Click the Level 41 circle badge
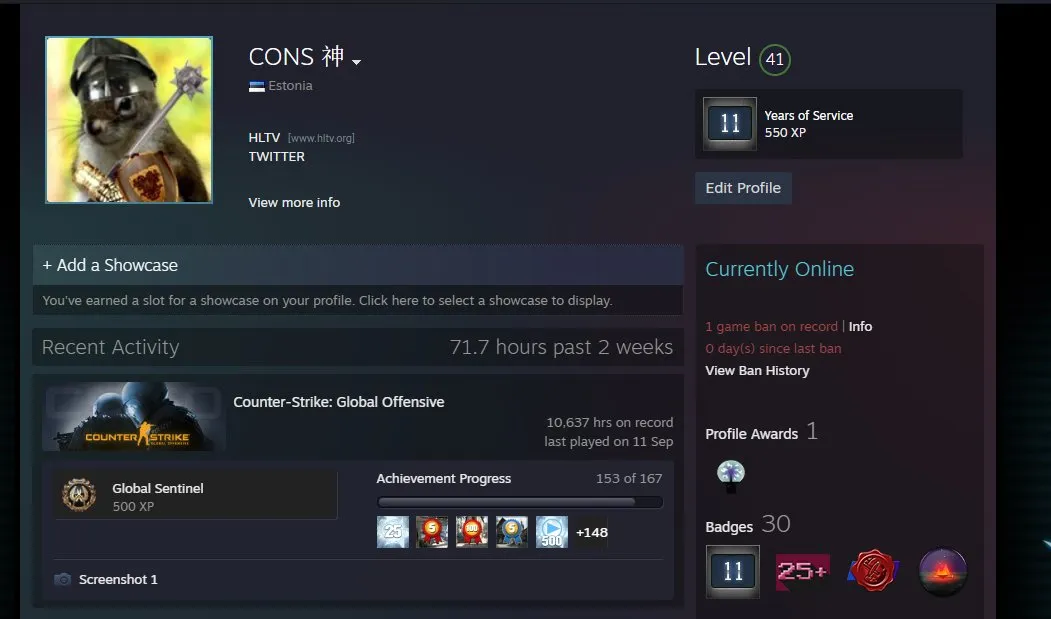This screenshot has height=619, width=1051. [775, 60]
